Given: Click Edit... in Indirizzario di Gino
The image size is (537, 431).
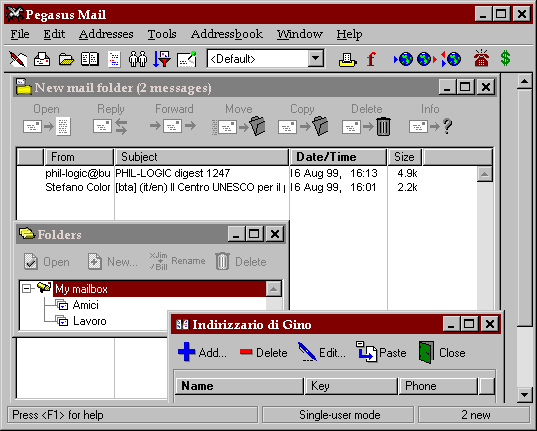Looking at the screenshot, I should (322, 352).
